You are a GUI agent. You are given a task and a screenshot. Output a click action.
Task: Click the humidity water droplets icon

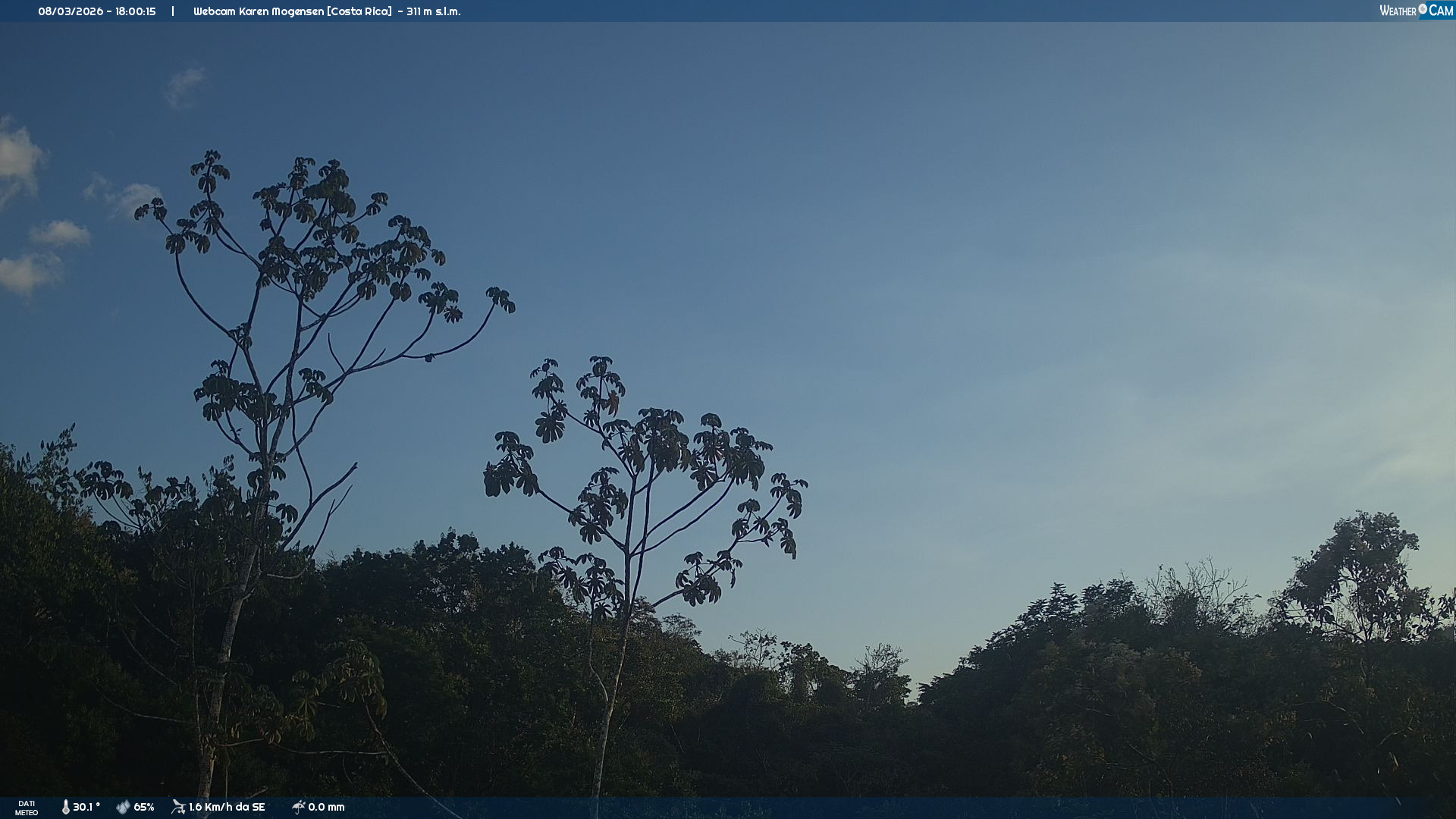pos(123,807)
